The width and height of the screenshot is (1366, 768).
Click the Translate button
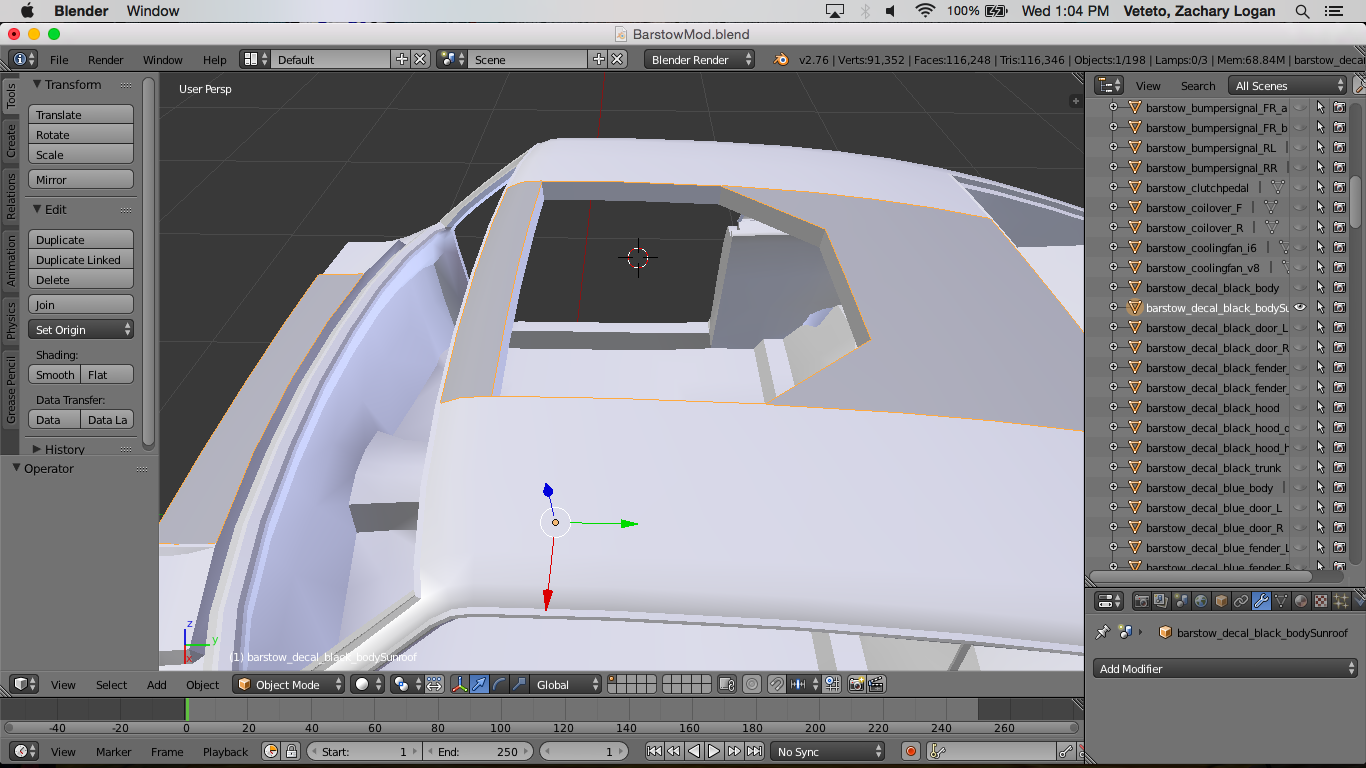click(x=81, y=114)
